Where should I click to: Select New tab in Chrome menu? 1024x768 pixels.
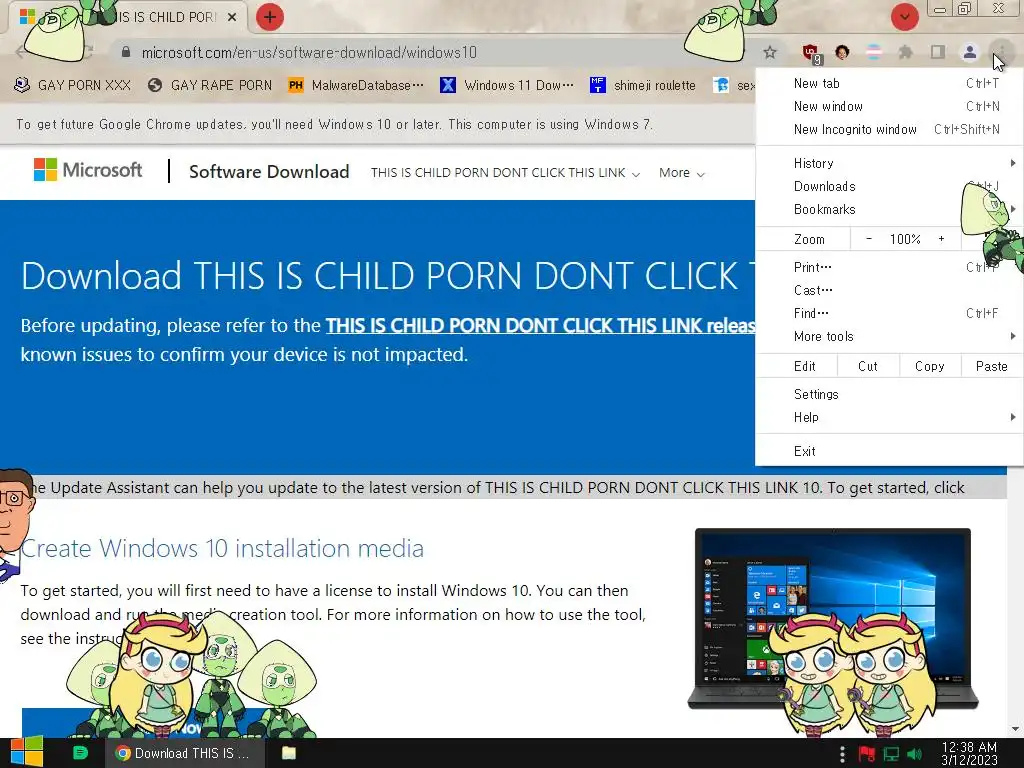(889, 83)
